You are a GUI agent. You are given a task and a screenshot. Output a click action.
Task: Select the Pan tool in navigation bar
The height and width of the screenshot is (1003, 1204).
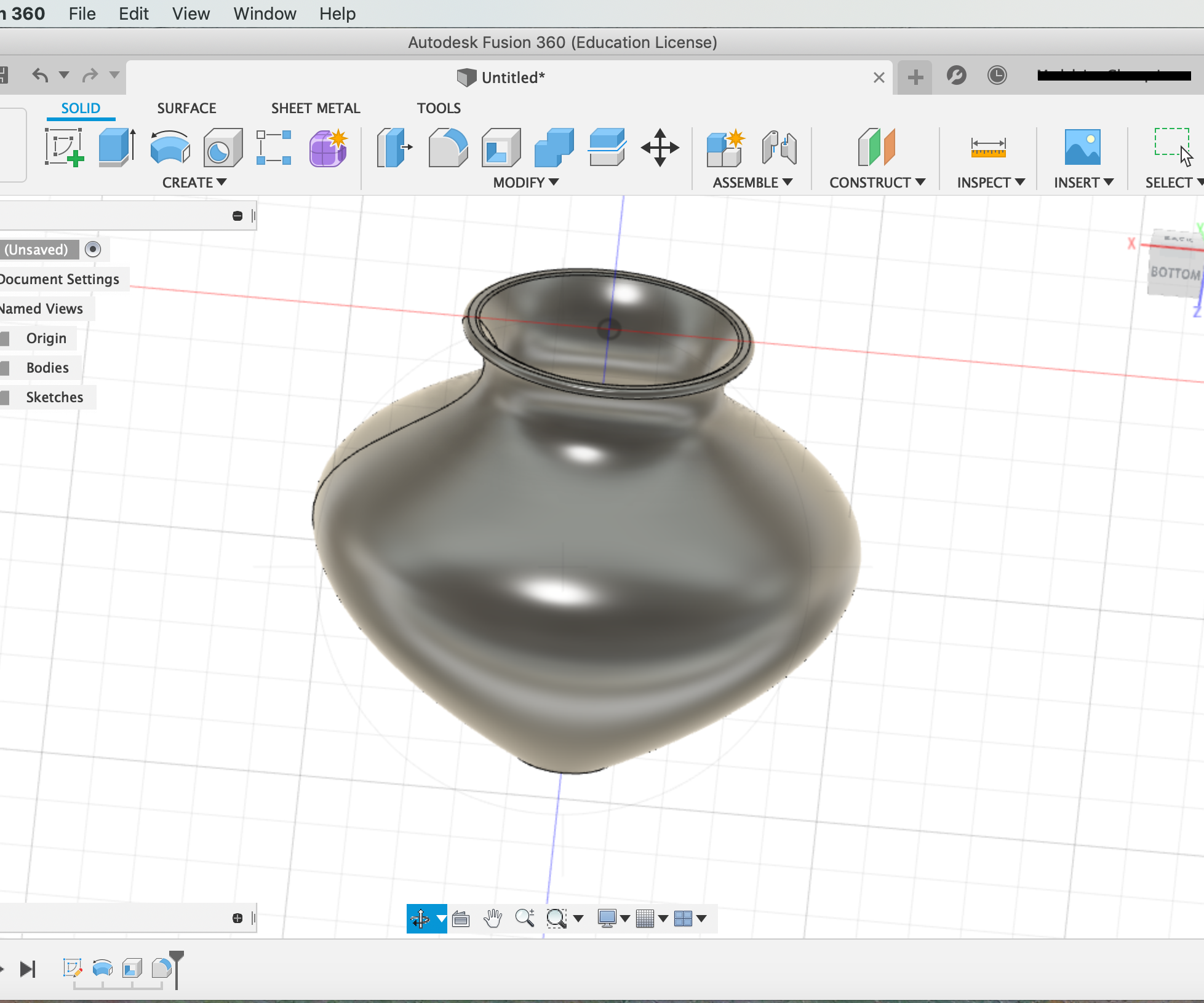point(493,918)
